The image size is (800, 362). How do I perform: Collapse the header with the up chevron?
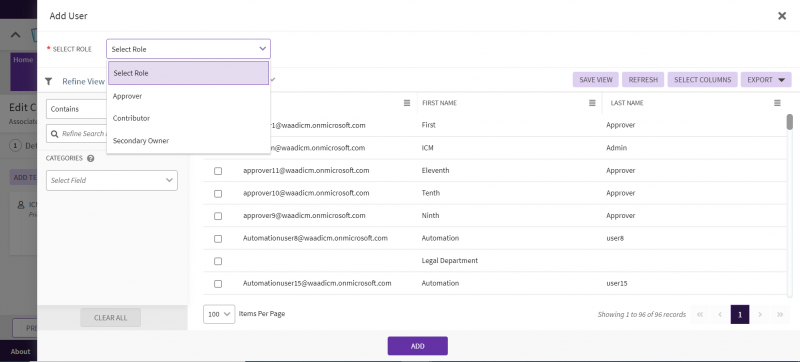15,35
